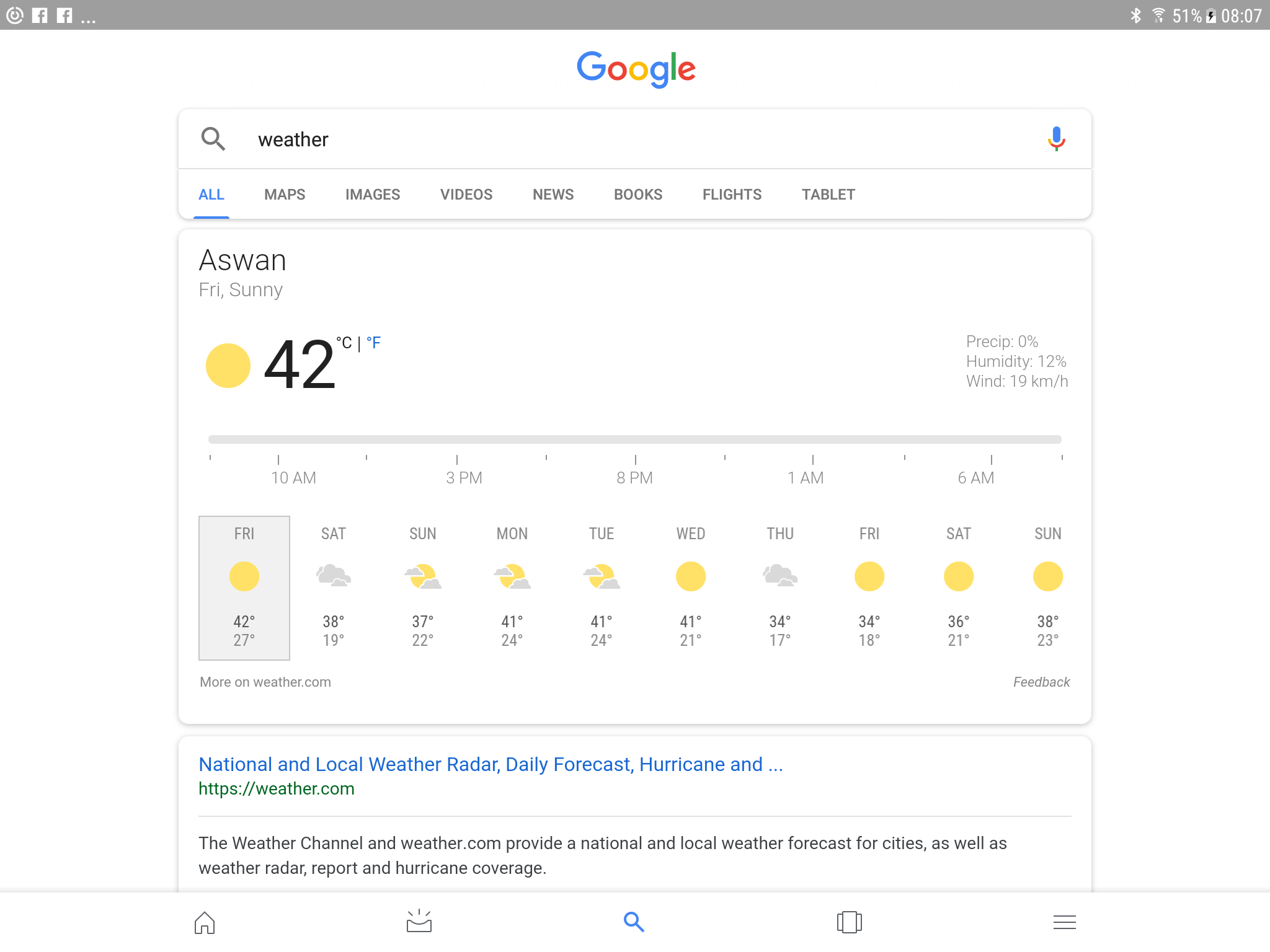Tap the magnifier icon in search box

[213, 139]
